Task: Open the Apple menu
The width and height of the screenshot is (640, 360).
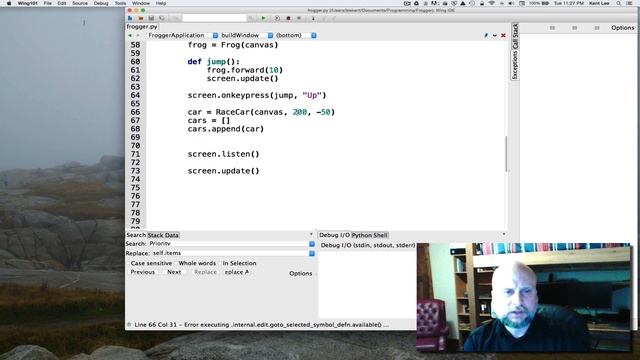Action: (9, 3)
